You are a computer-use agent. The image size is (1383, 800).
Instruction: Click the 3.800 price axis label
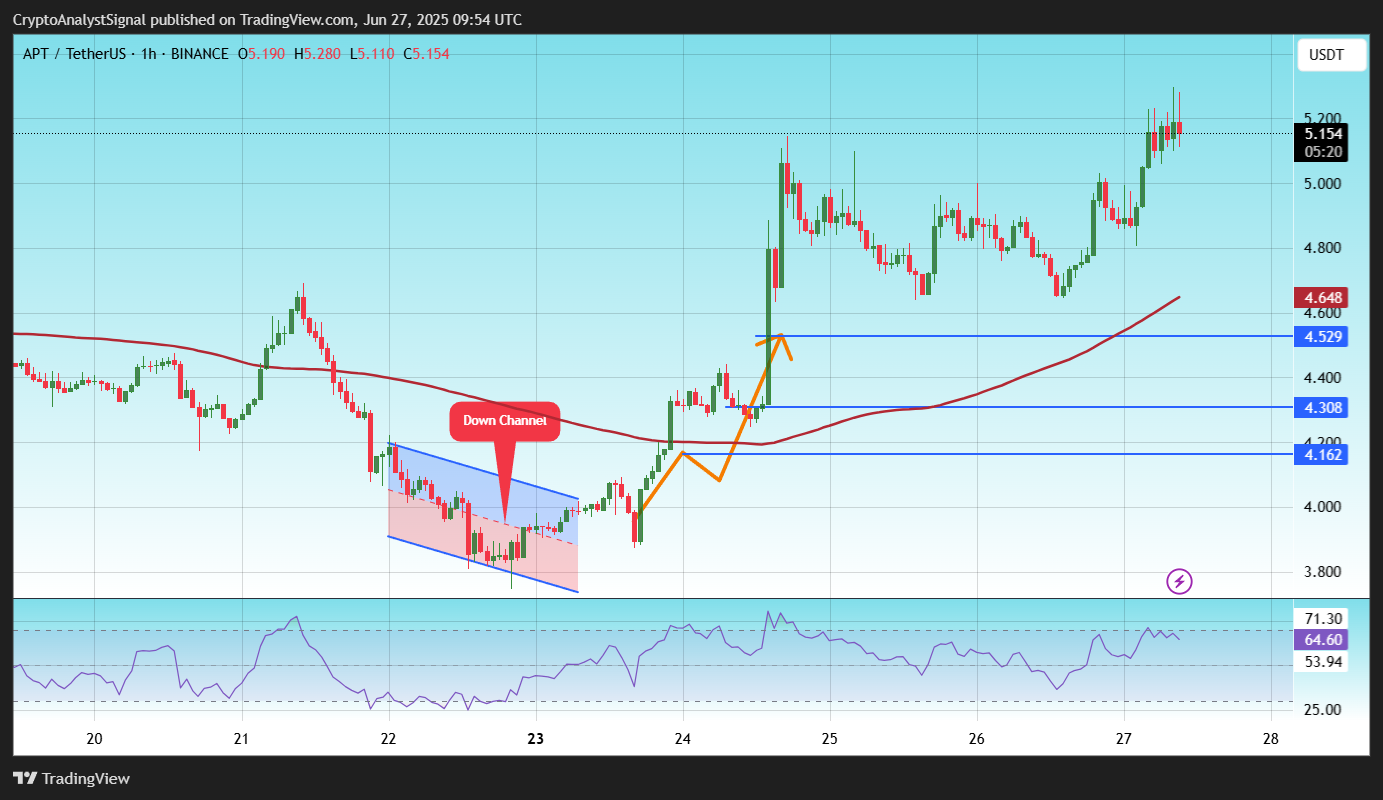tap(1323, 572)
